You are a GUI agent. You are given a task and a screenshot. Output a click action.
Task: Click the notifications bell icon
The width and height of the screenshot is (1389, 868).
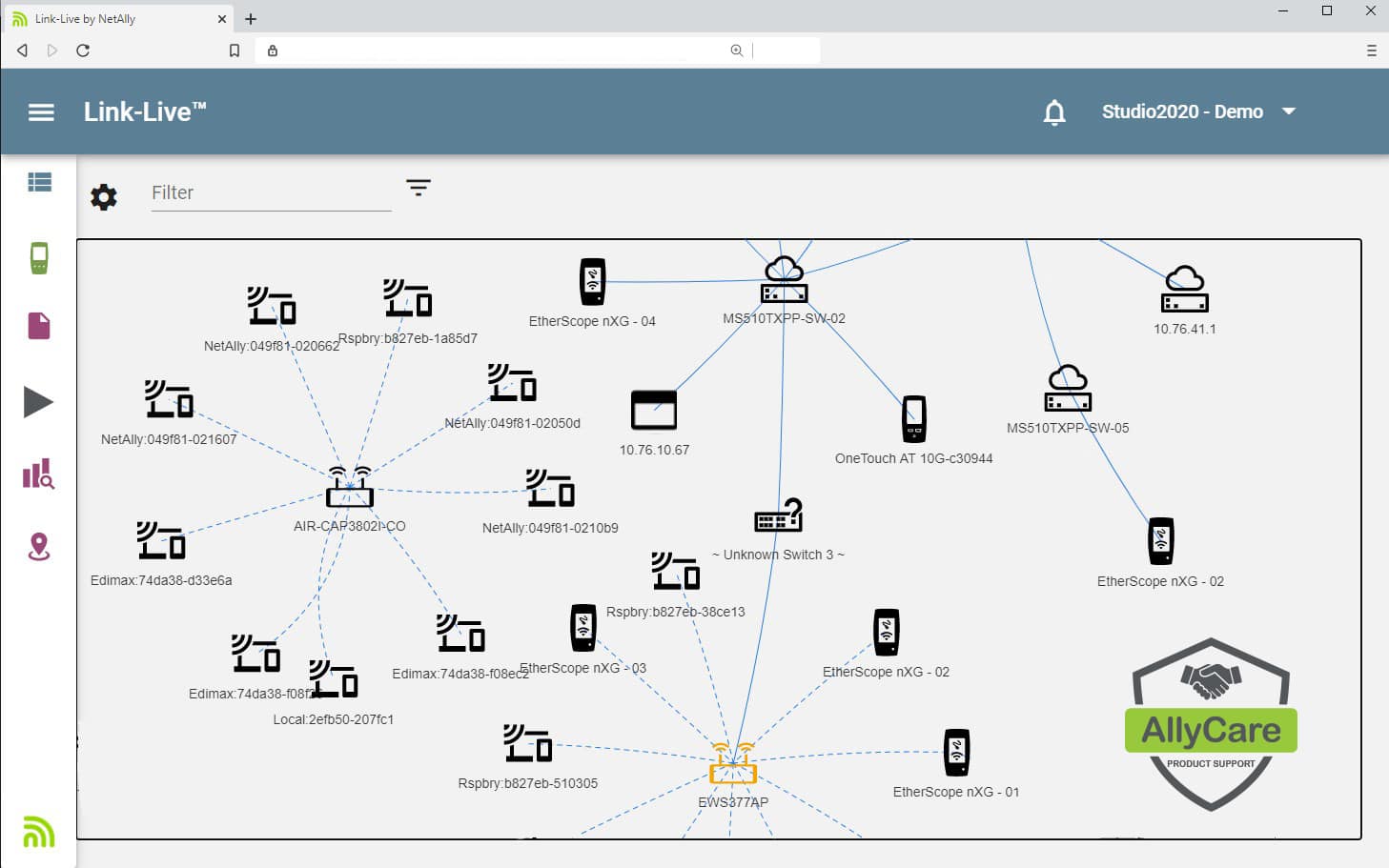(1053, 112)
